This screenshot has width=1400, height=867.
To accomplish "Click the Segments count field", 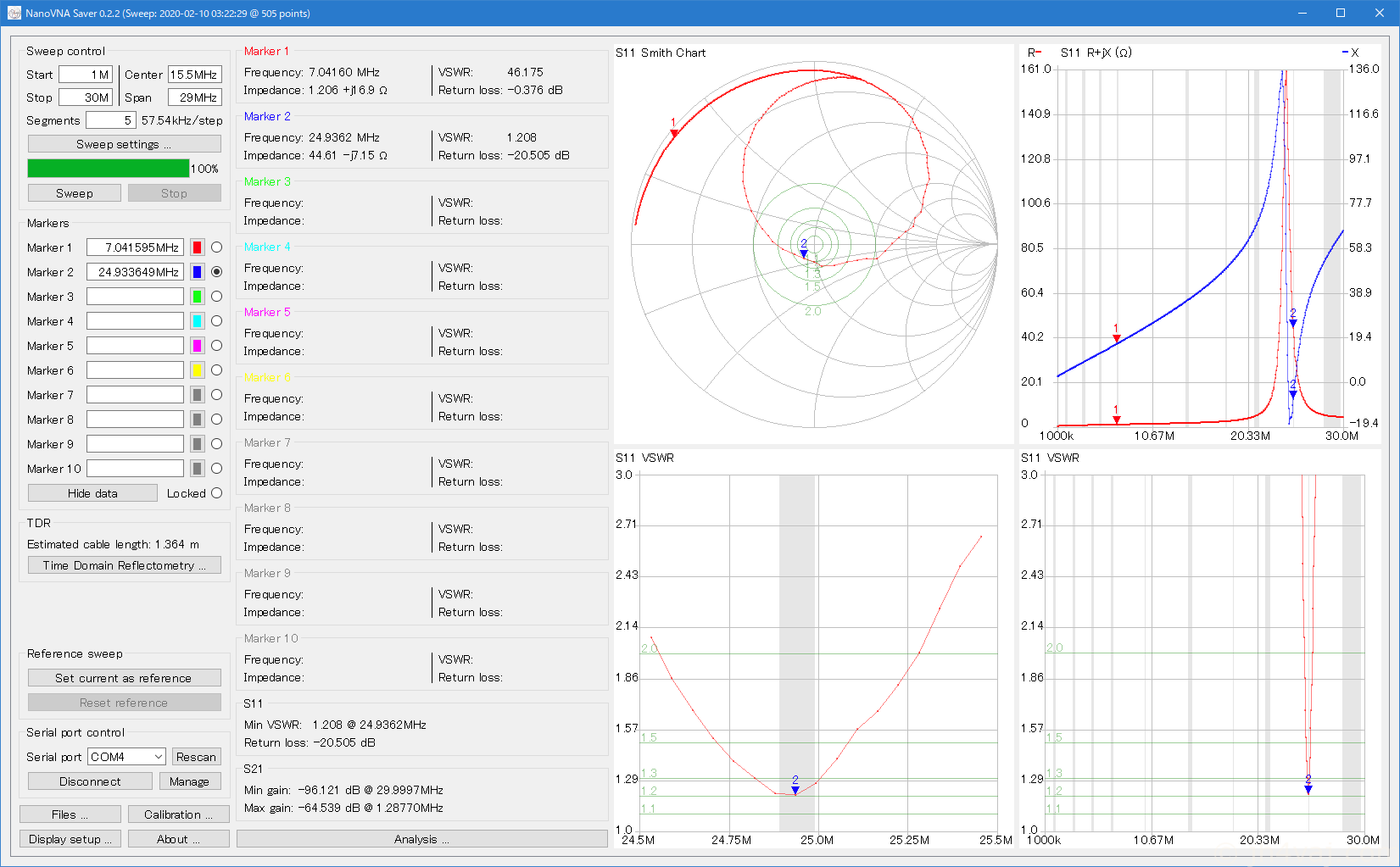I will pos(110,120).
